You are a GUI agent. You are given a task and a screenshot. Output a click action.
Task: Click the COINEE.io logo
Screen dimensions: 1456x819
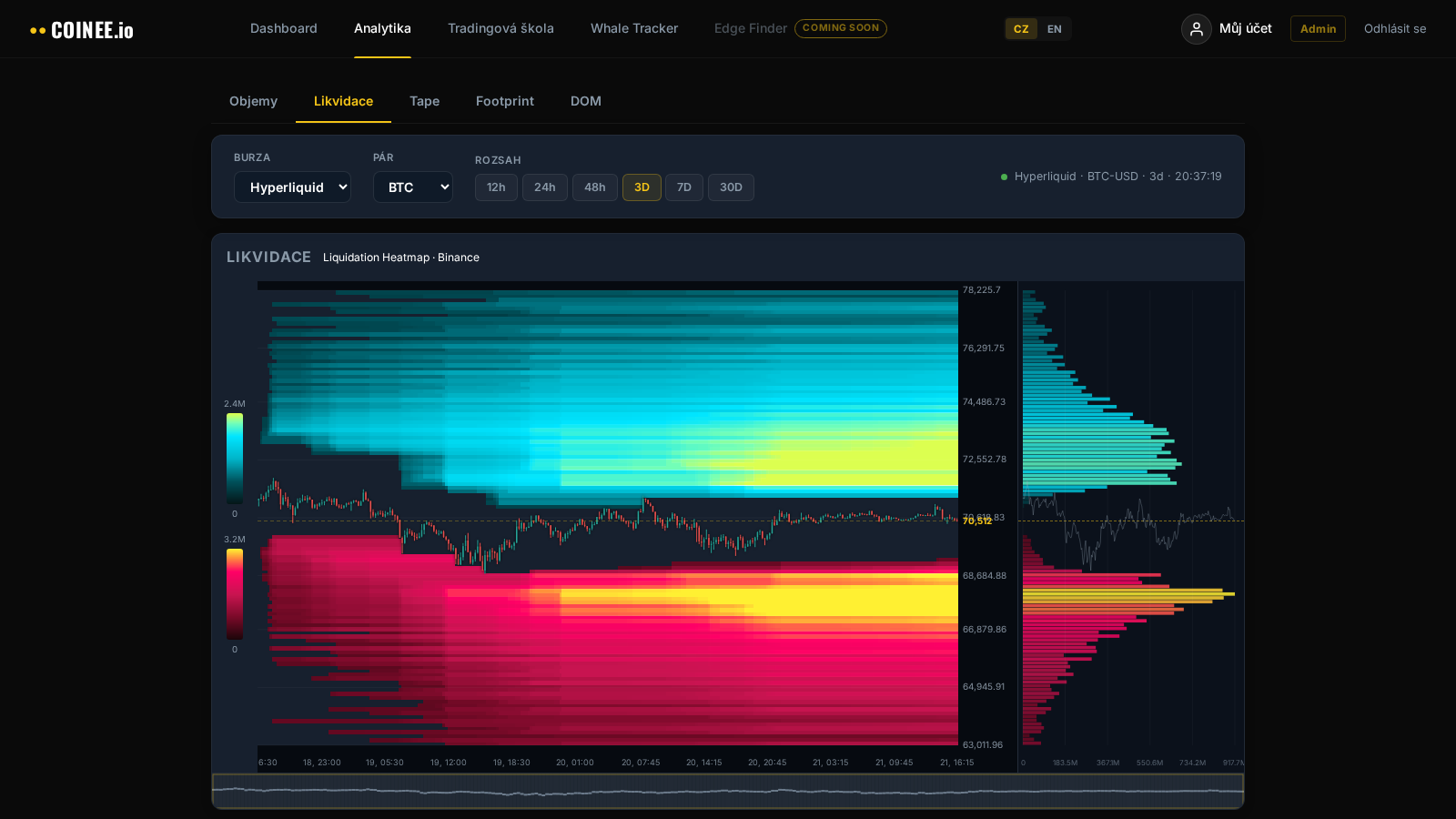pyautogui.click(x=82, y=30)
